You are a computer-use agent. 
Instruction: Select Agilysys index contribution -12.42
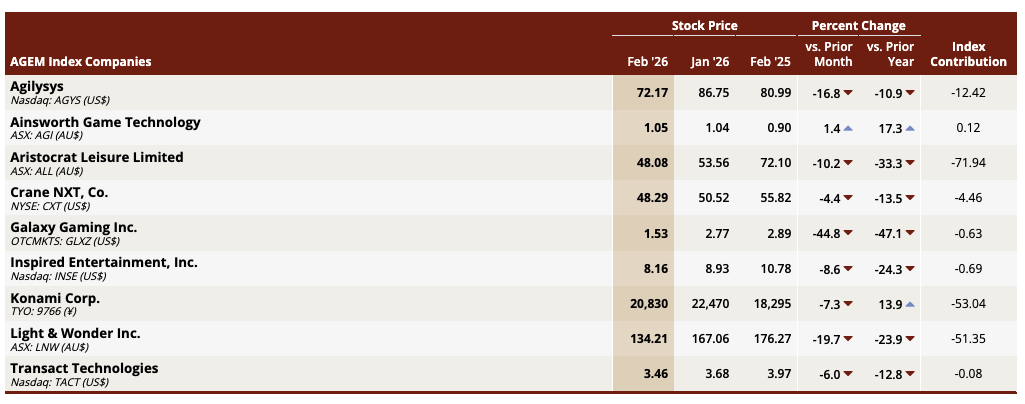[969, 93]
